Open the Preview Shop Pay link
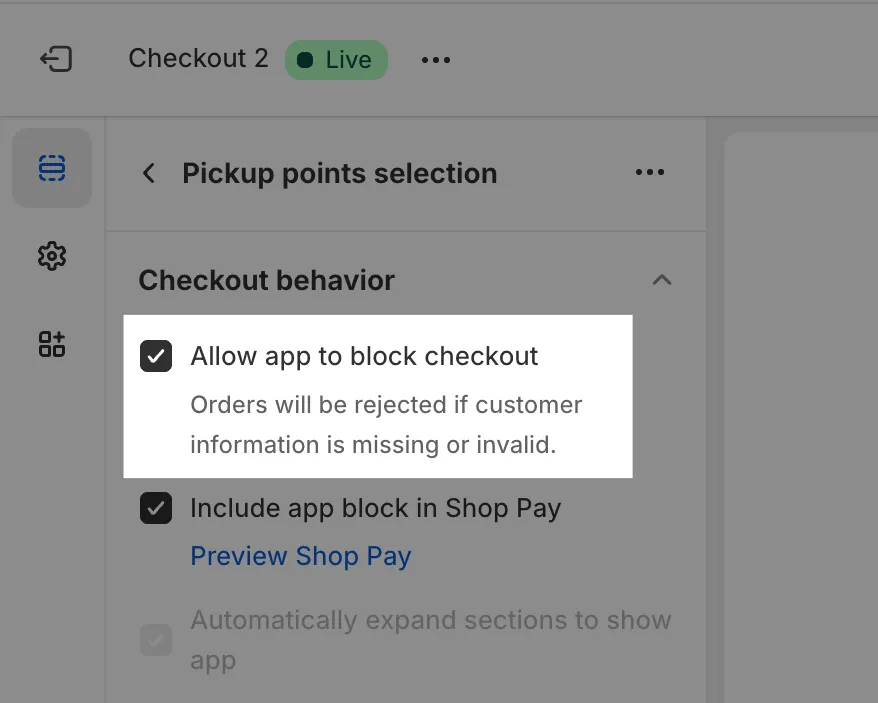The height and width of the screenshot is (703, 878). coord(301,556)
